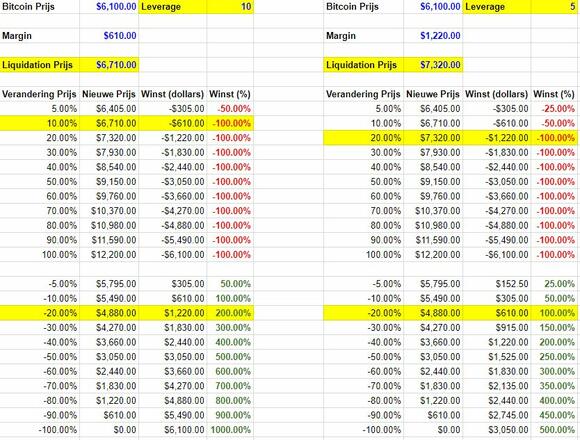Click the 150.00% Winst cell
580x440 pixels.
coord(555,328)
